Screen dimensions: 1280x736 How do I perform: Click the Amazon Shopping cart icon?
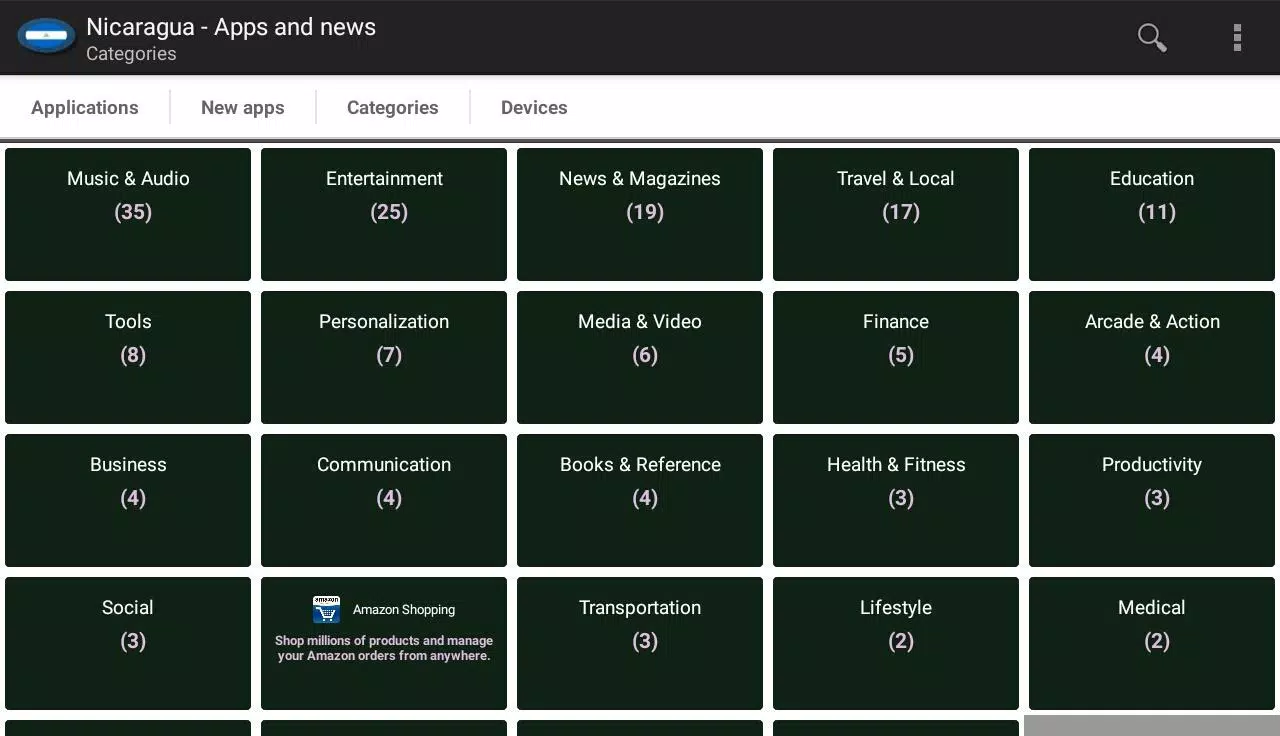(326, 609)
